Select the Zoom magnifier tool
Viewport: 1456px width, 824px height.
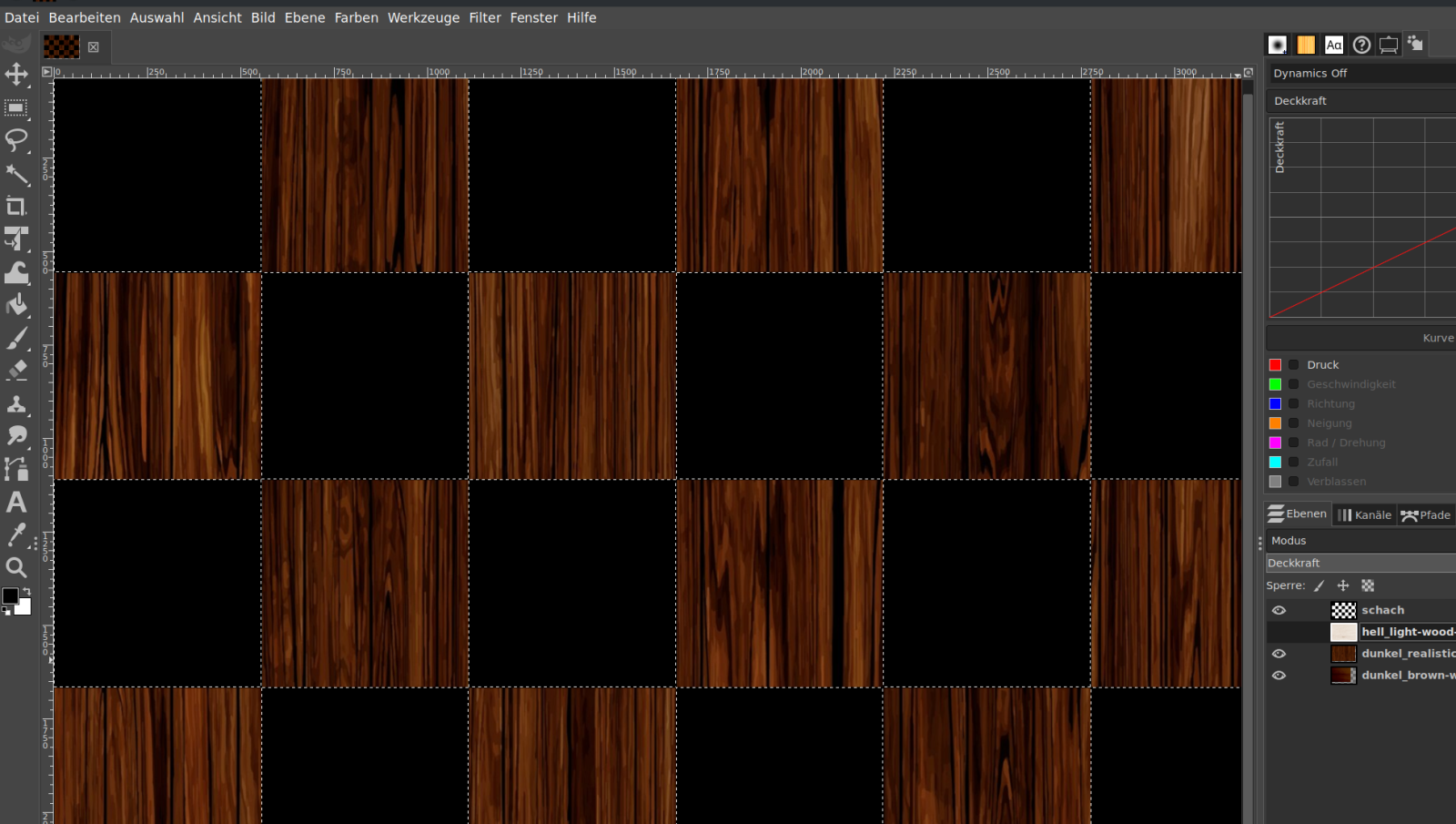pos(16,567)
